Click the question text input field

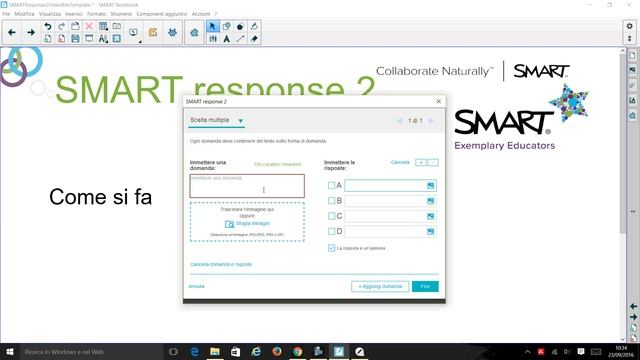pyautogui.click(x=247, y=186)
